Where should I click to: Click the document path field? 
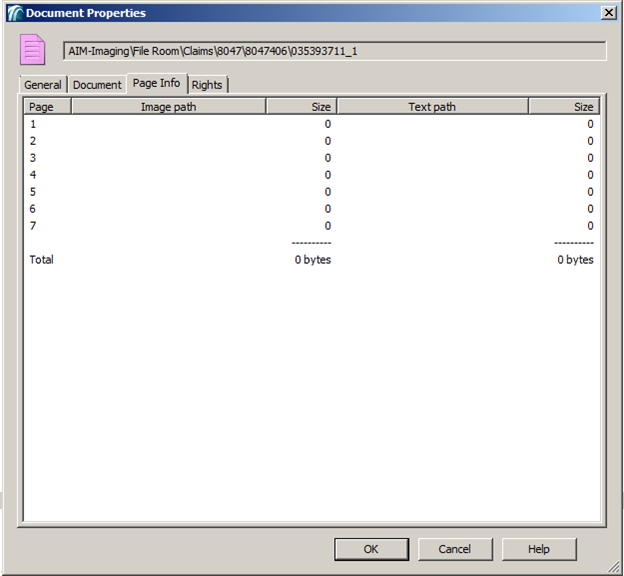[335, 51]
